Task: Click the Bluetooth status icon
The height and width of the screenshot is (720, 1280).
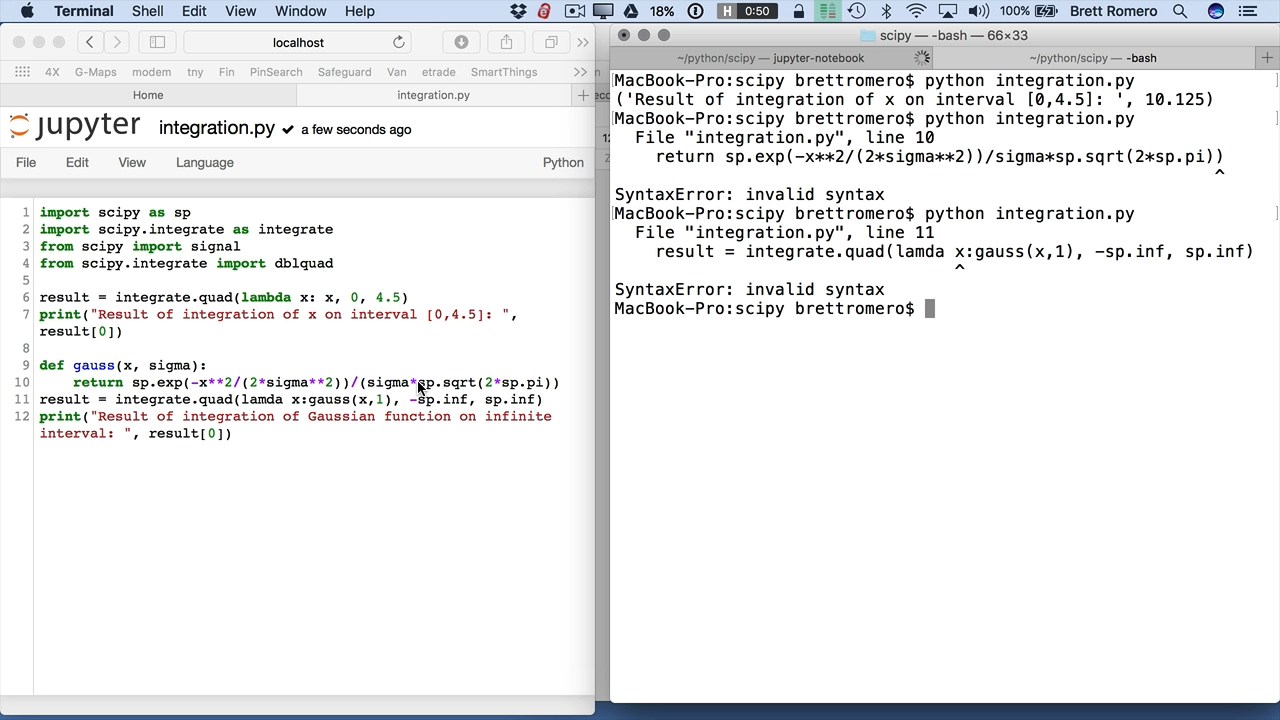Action: 886,11
